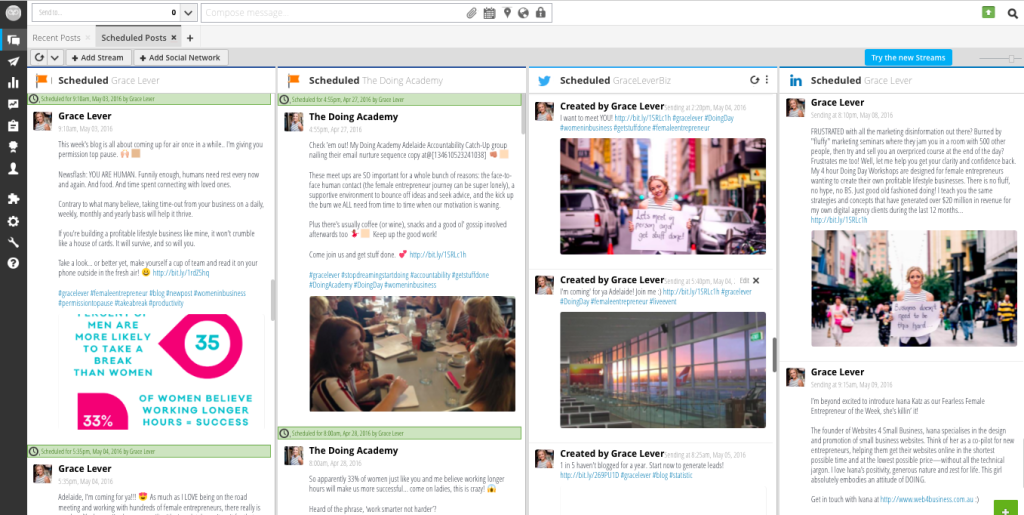Open the Hootsuite owl profile icon
This screenshot has width=1024, height=515.
pos(13,13)
